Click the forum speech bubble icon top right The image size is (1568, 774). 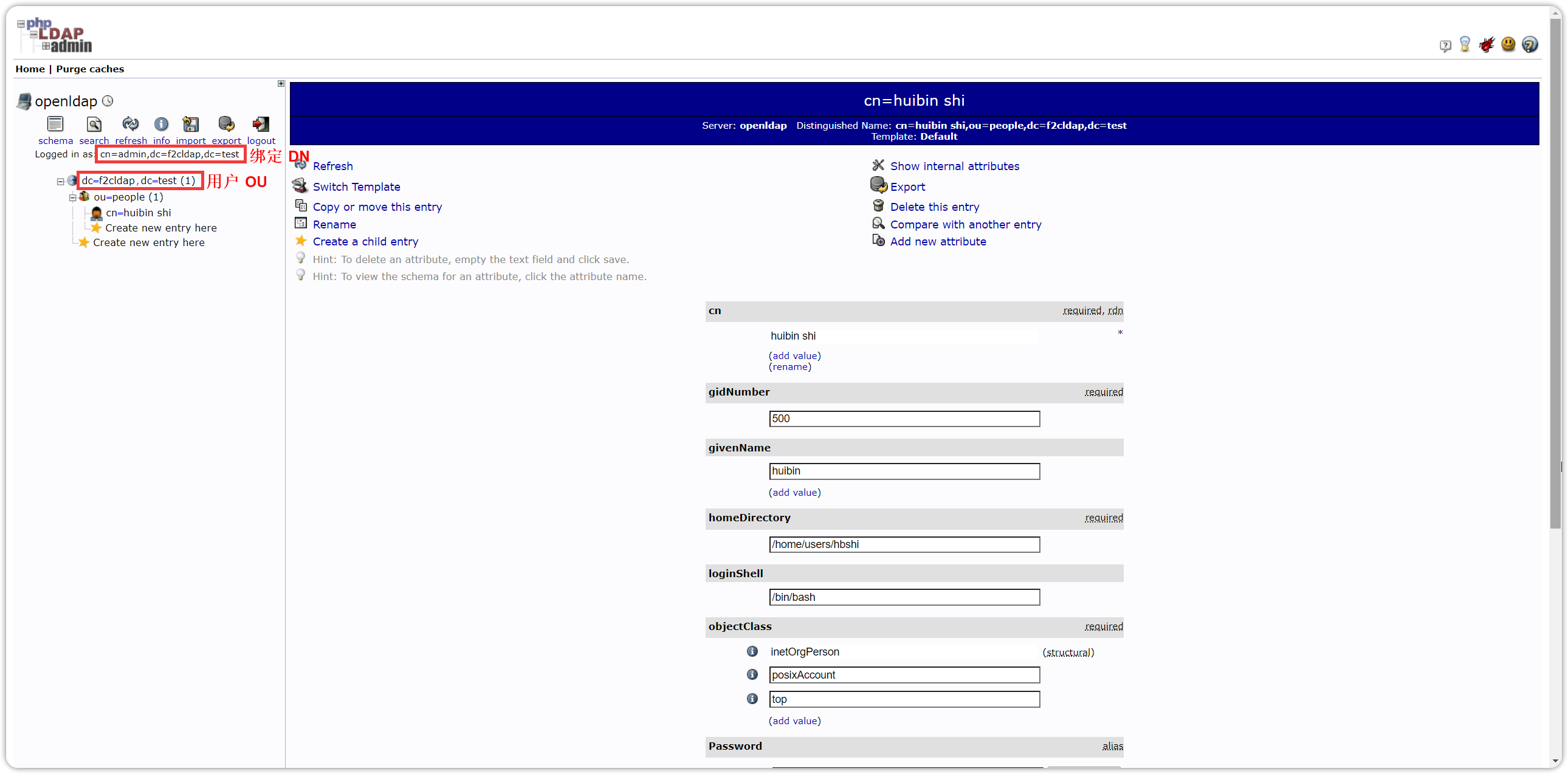[1445, 45]
